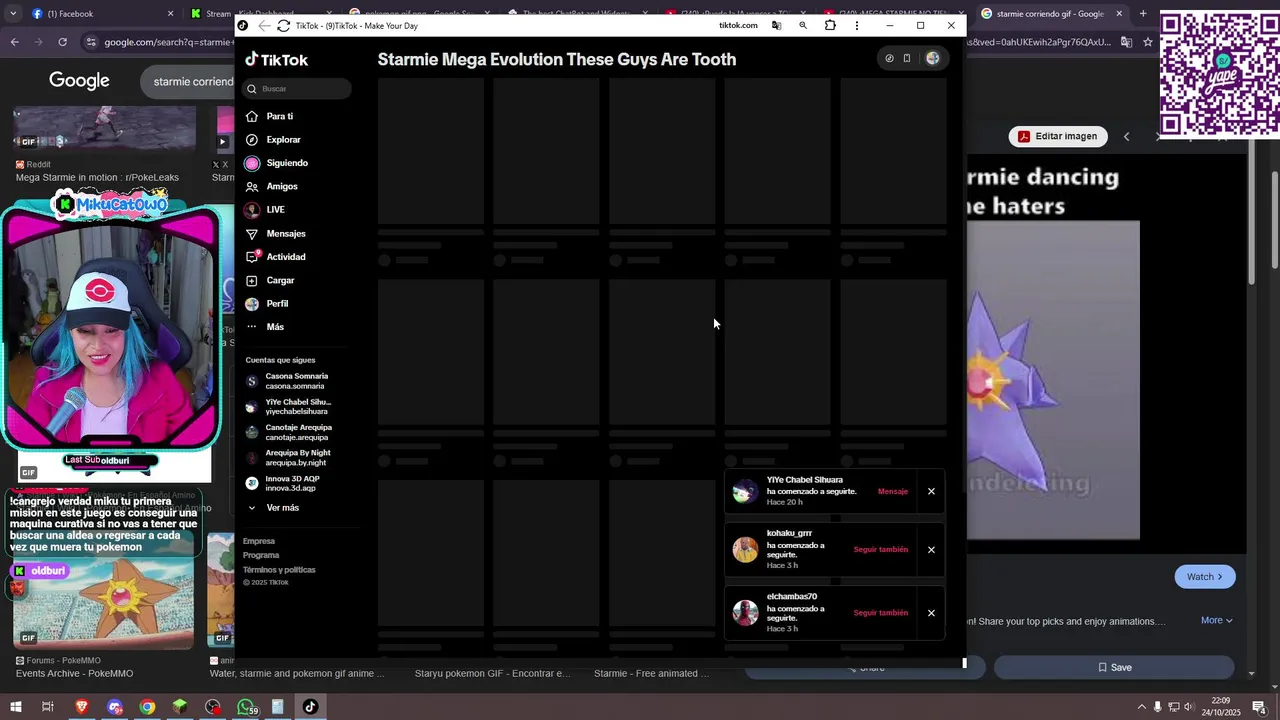This screenshot has width=1280, height=720.
Task: Click the Cargar upload icon
Action: pos(252,281)
